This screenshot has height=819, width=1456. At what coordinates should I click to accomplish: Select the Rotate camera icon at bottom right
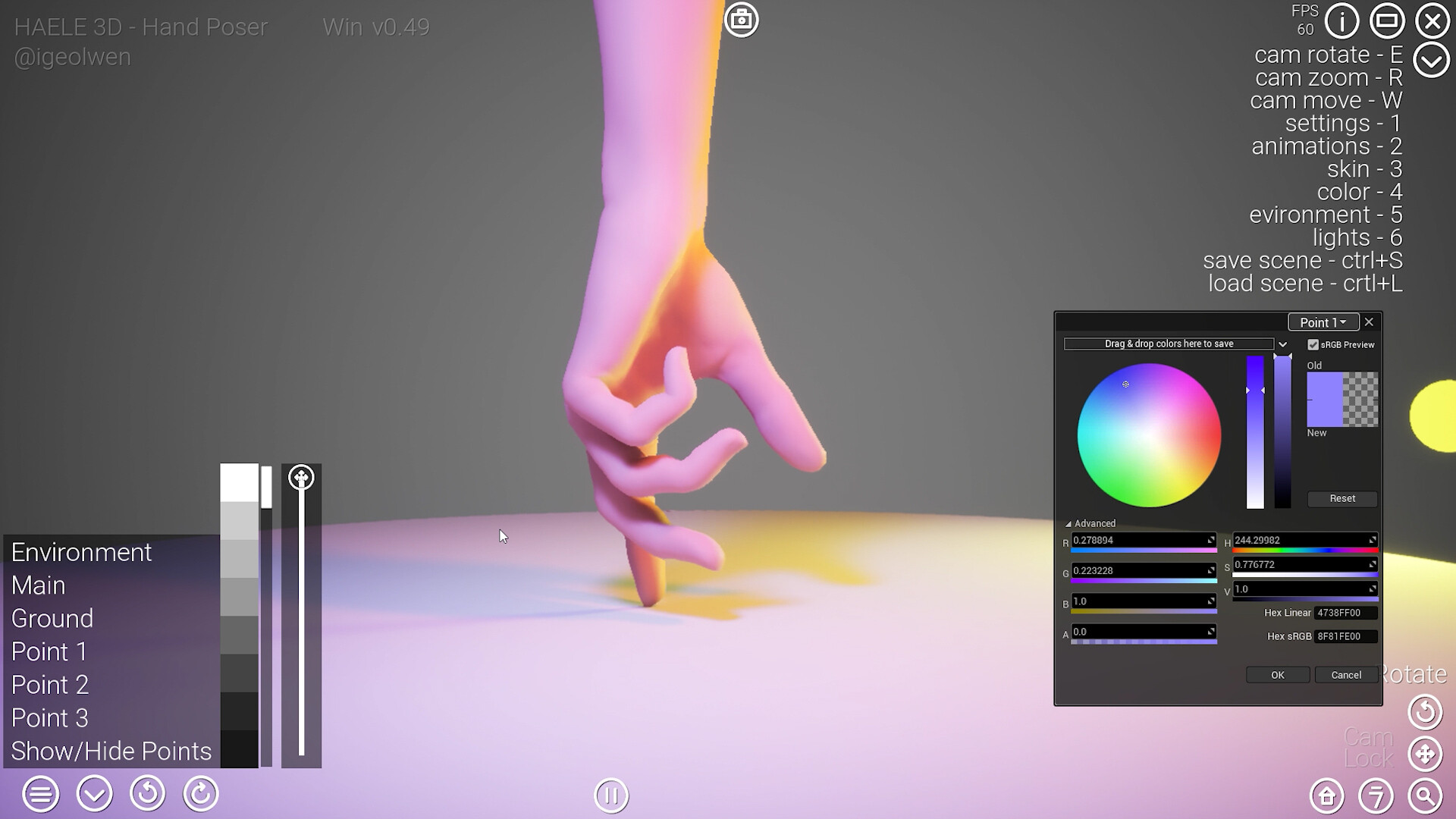[x=1424, y=713]
